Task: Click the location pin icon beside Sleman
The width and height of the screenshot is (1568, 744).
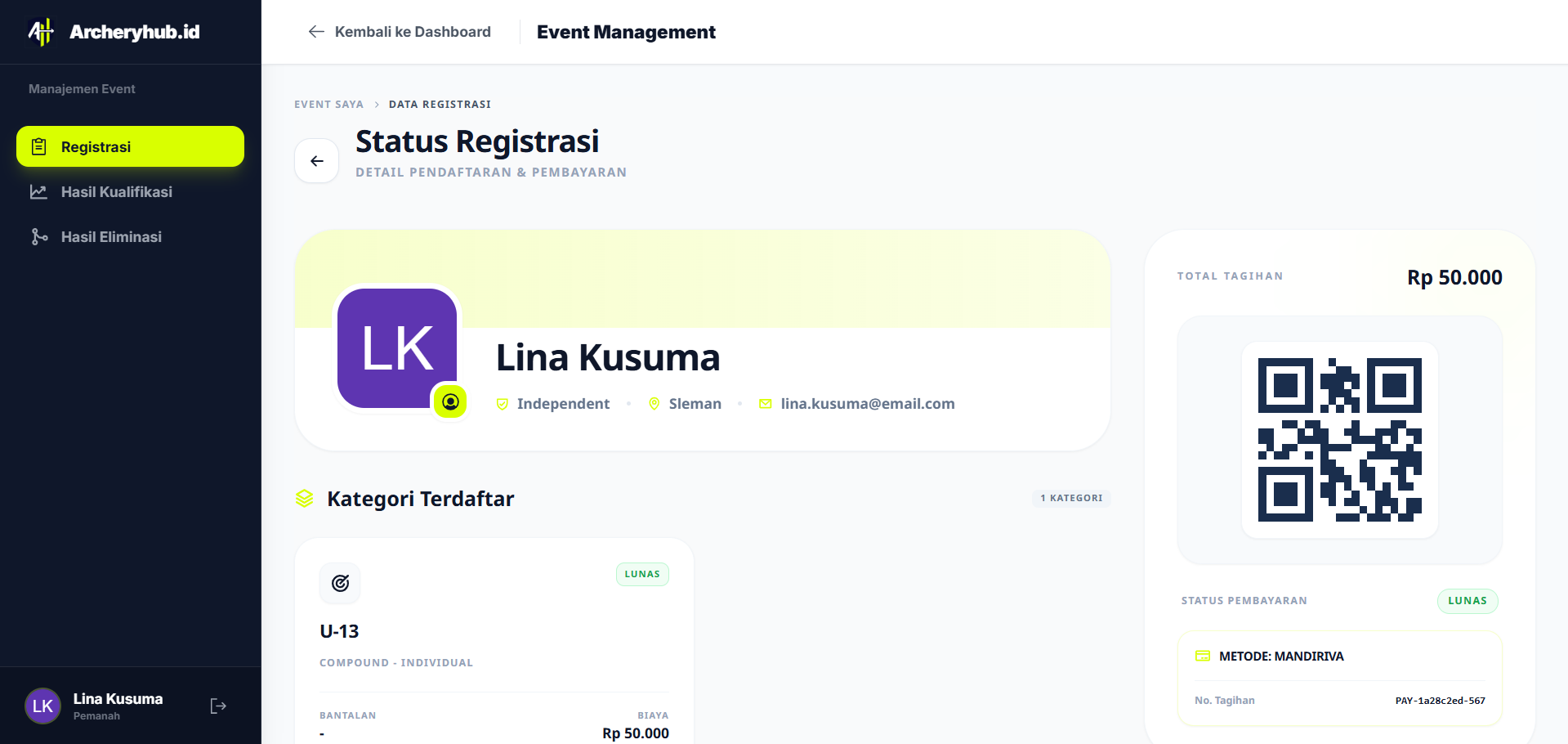Action: pyautogui.click(x=654, y=403)
